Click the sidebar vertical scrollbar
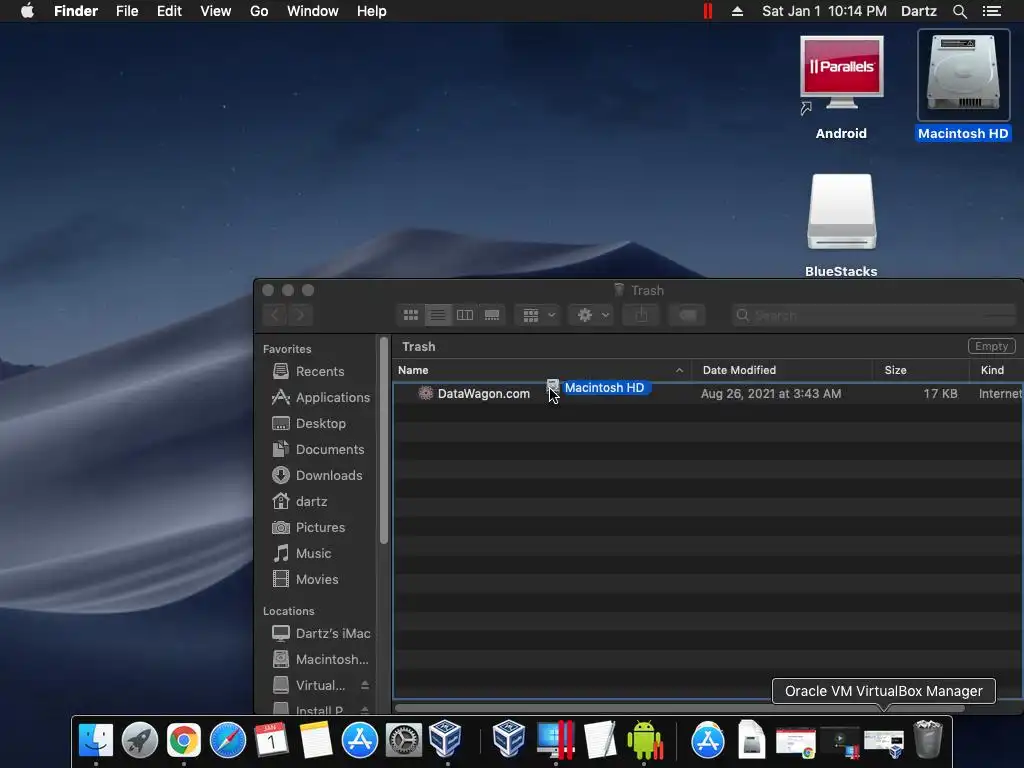This screenshot has width=1024, height=768. point(384,441)
